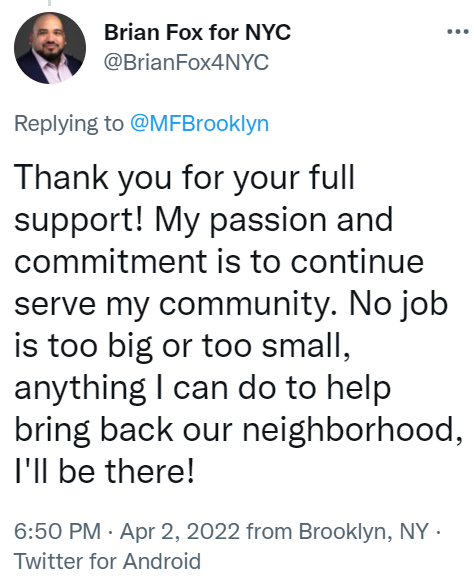The height and width of the screenshot is (585, 474).
Task: Click Brian Fox's circular profile photo
Action: click(50, 48)
